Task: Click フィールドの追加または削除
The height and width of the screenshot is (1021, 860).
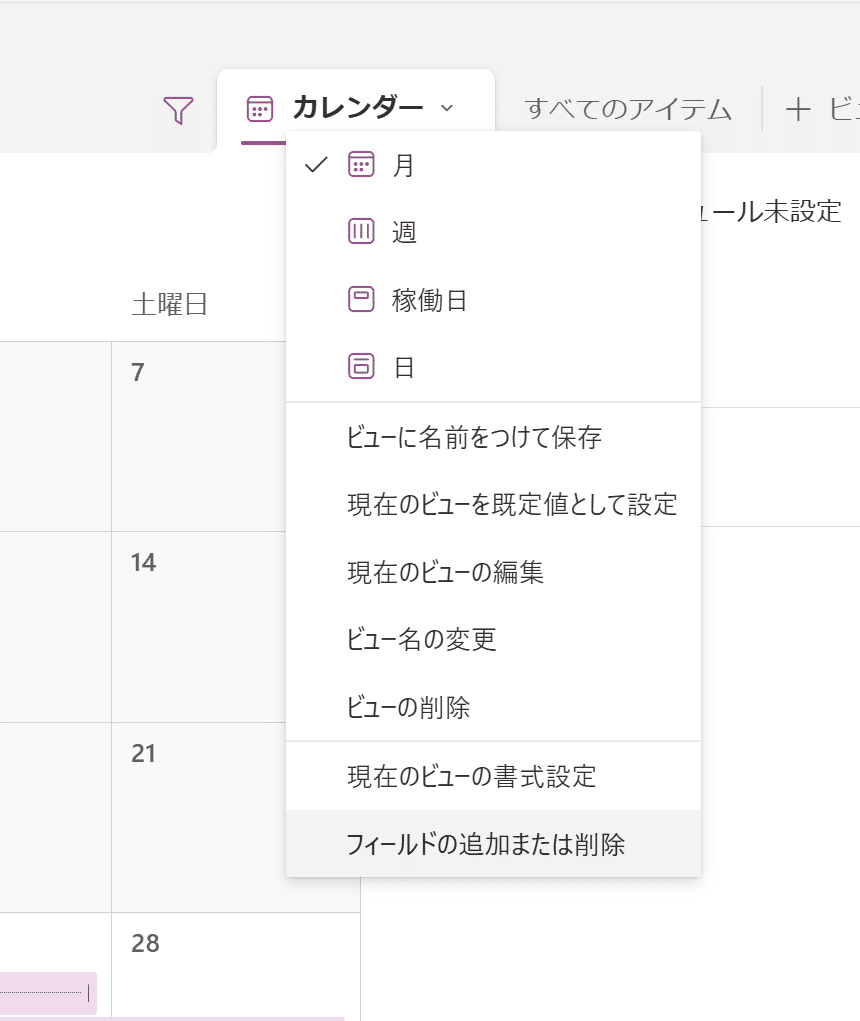Action: [493, 844]
